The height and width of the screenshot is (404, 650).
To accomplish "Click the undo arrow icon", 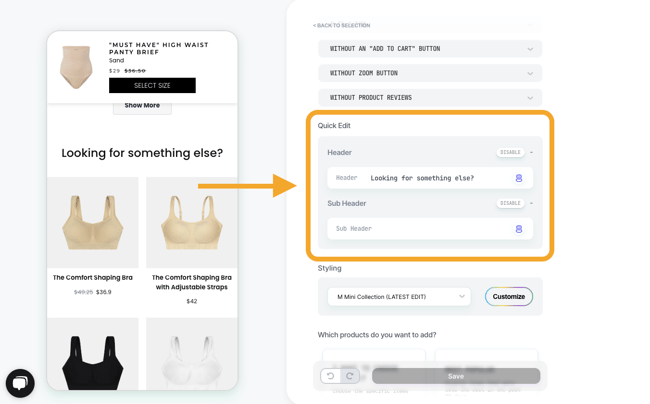I will click(330, 376).
